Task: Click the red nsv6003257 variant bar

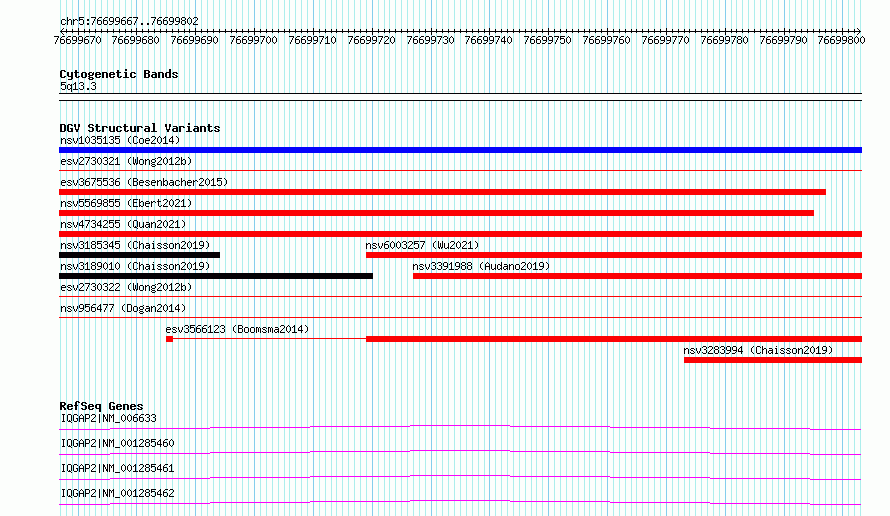Action: [614, 255]
